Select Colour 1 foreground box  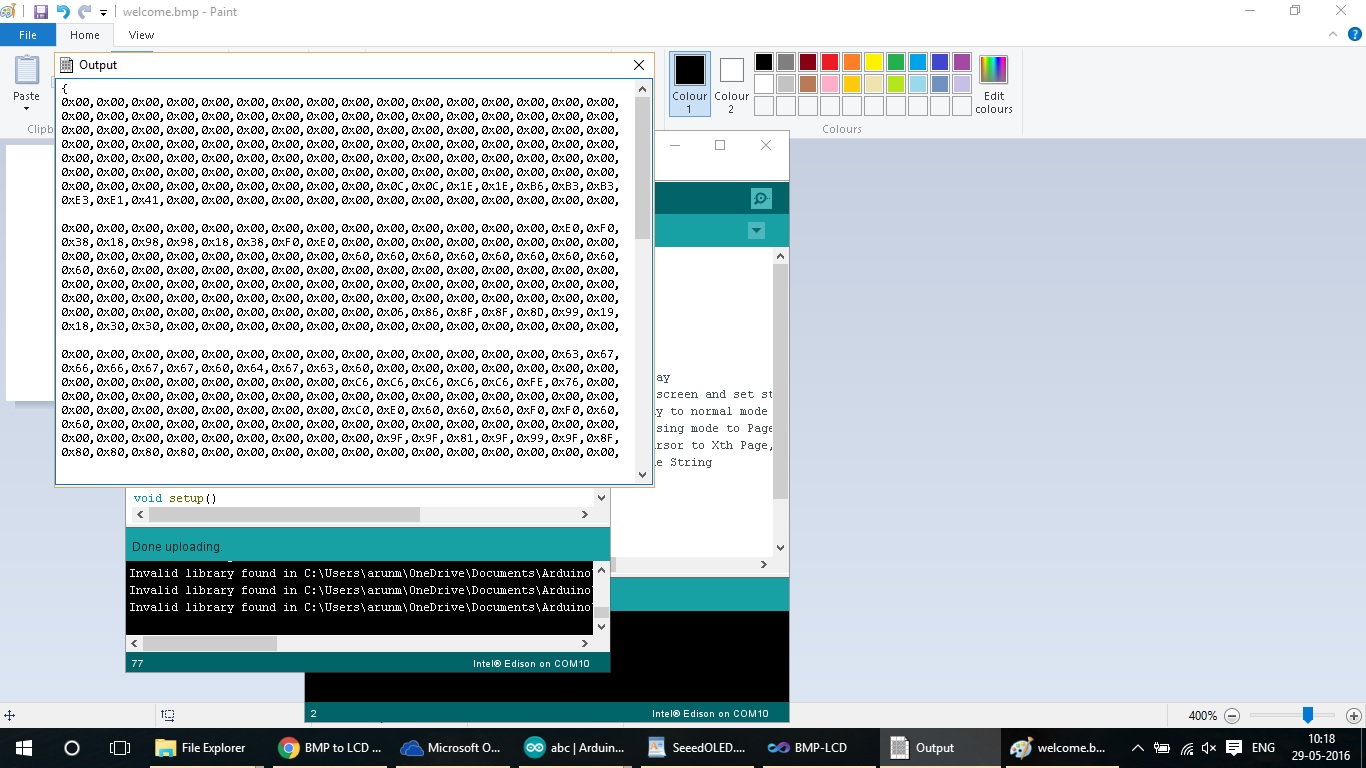pyautogui.click(x=690, y=84)
